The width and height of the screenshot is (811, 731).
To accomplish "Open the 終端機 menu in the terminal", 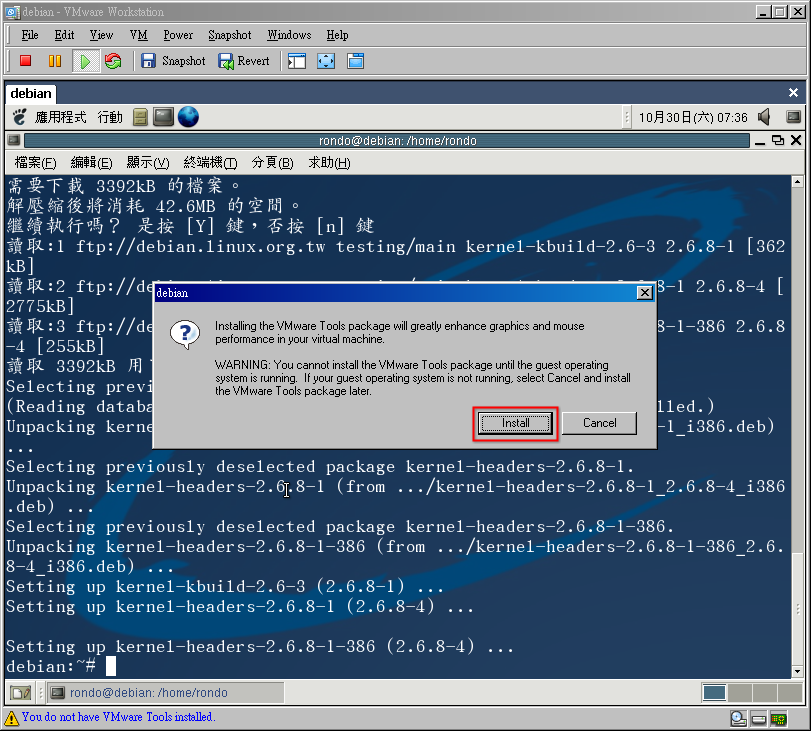I will click(210, 163).
